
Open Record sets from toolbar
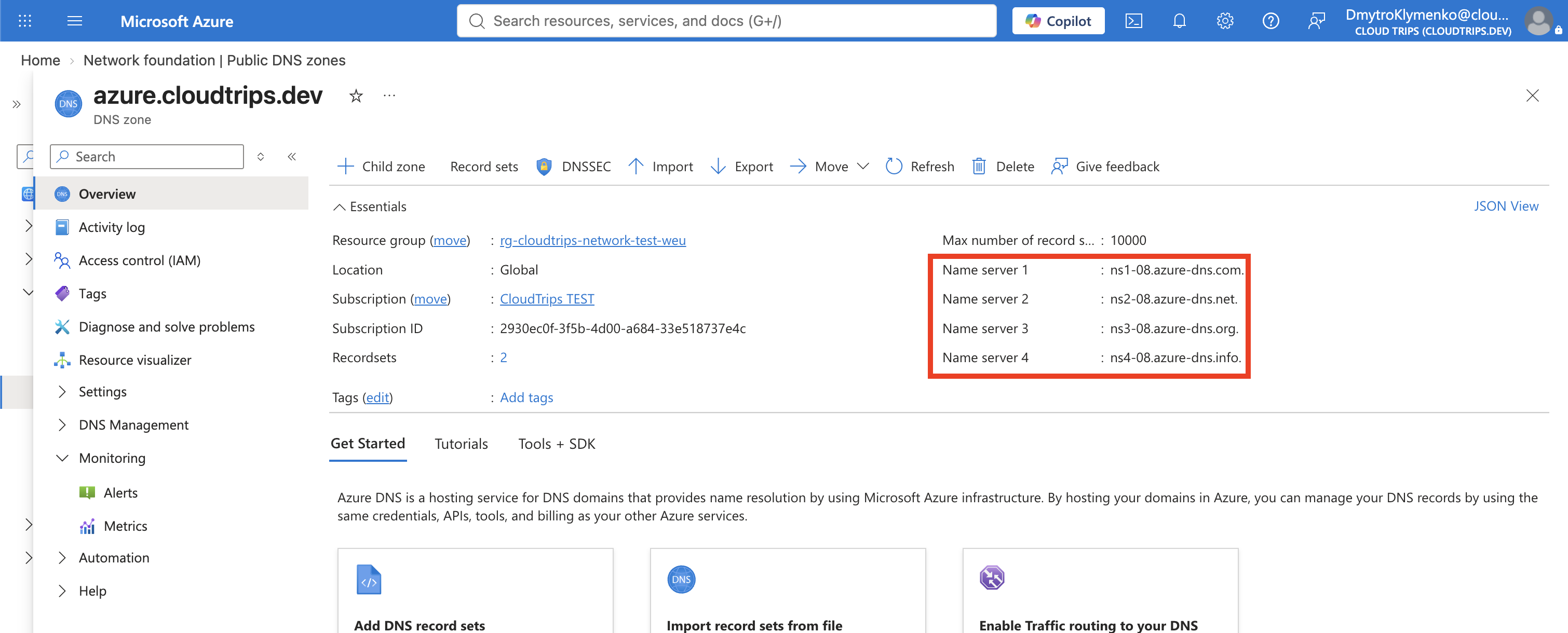coord(484,166)
